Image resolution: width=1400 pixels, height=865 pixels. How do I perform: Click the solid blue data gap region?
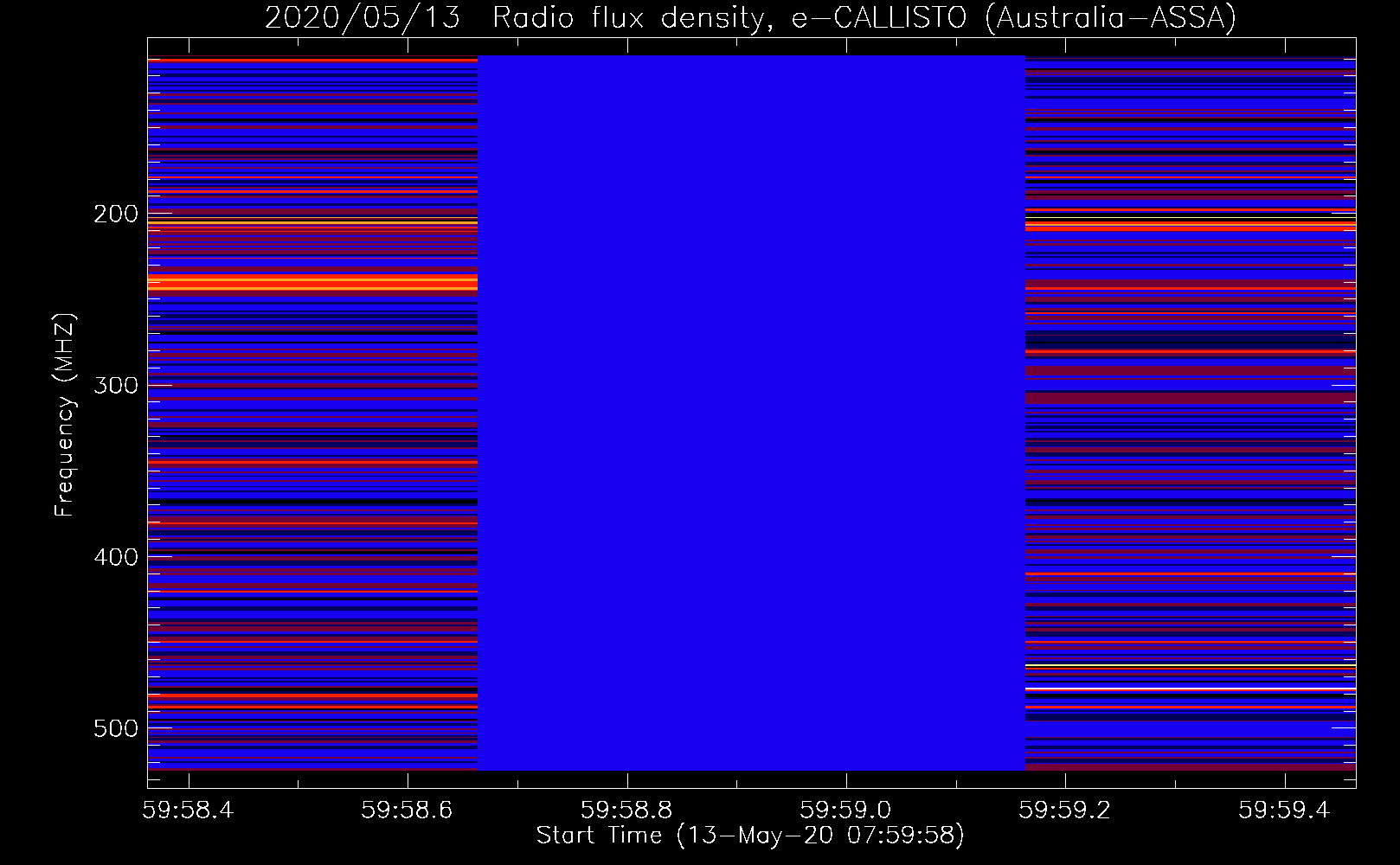pyautogui.click(x=751, y=413)
